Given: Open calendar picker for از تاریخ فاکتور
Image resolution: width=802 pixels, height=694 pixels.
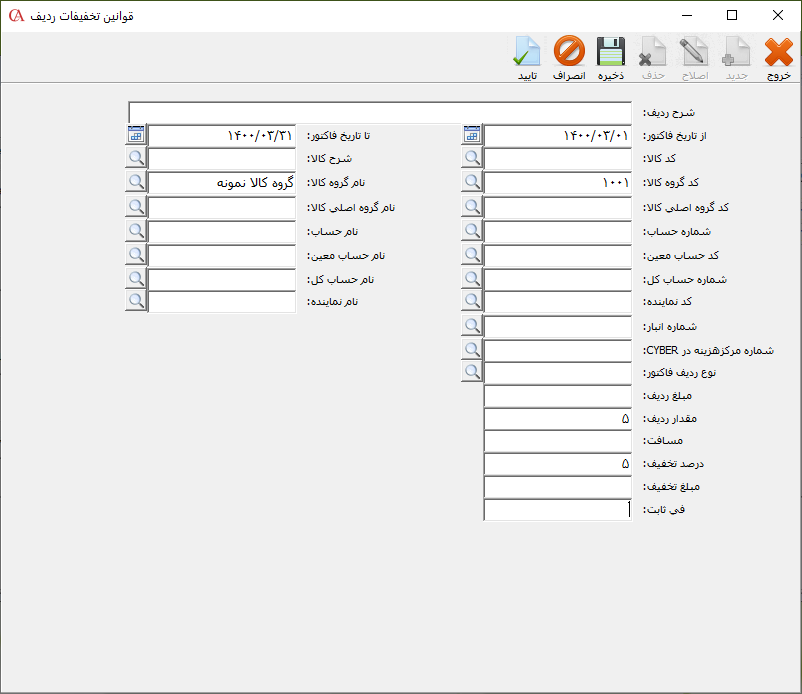Looking at the screenshot, I should tap(472, 135).
